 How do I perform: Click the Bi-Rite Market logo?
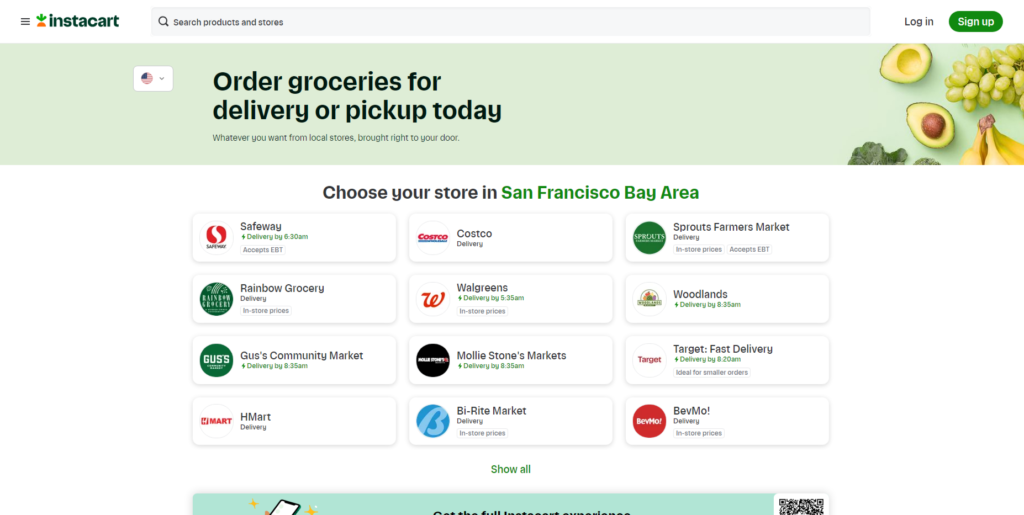433,421
